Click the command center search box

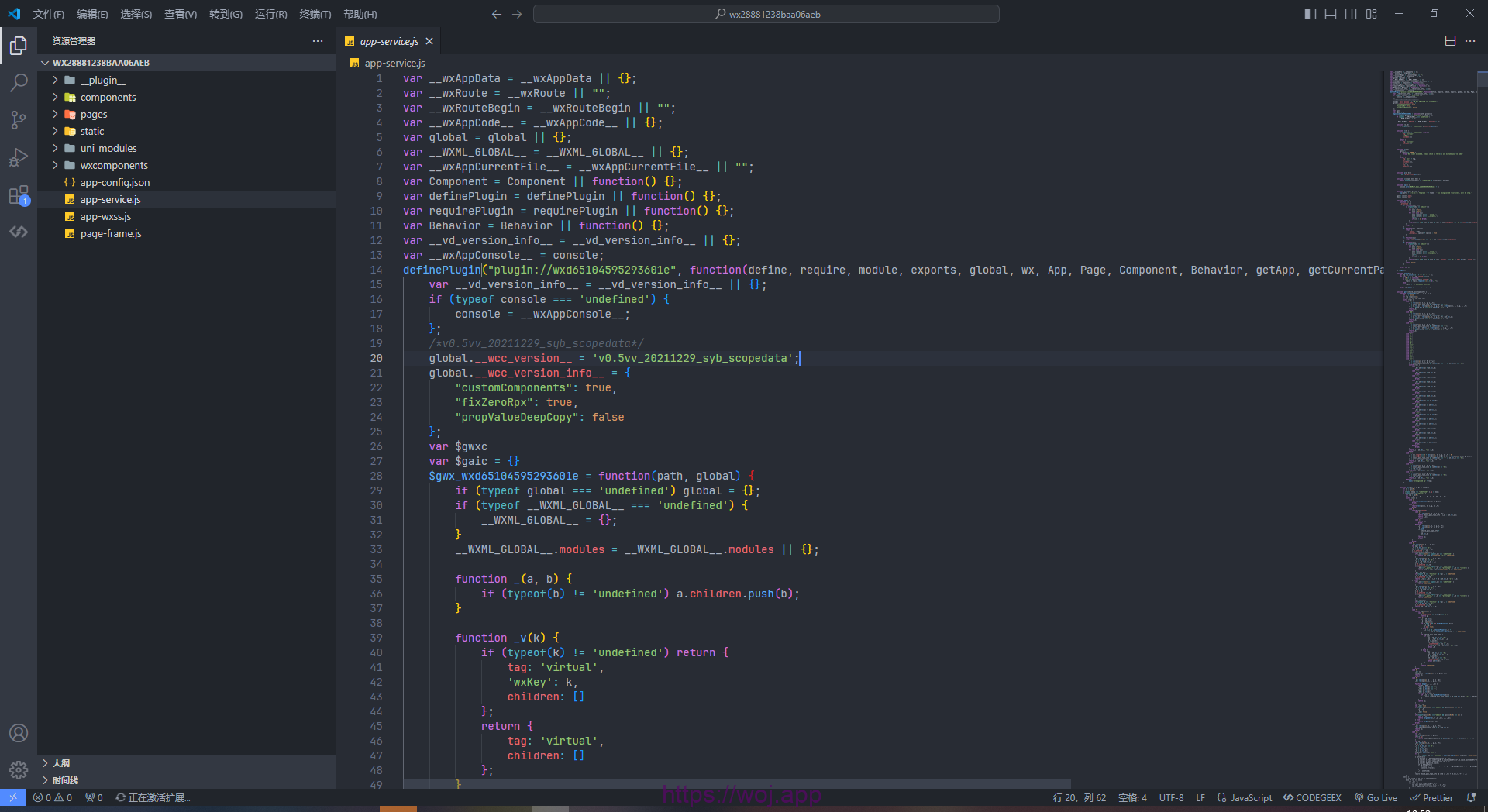click(x=766, y=14)
